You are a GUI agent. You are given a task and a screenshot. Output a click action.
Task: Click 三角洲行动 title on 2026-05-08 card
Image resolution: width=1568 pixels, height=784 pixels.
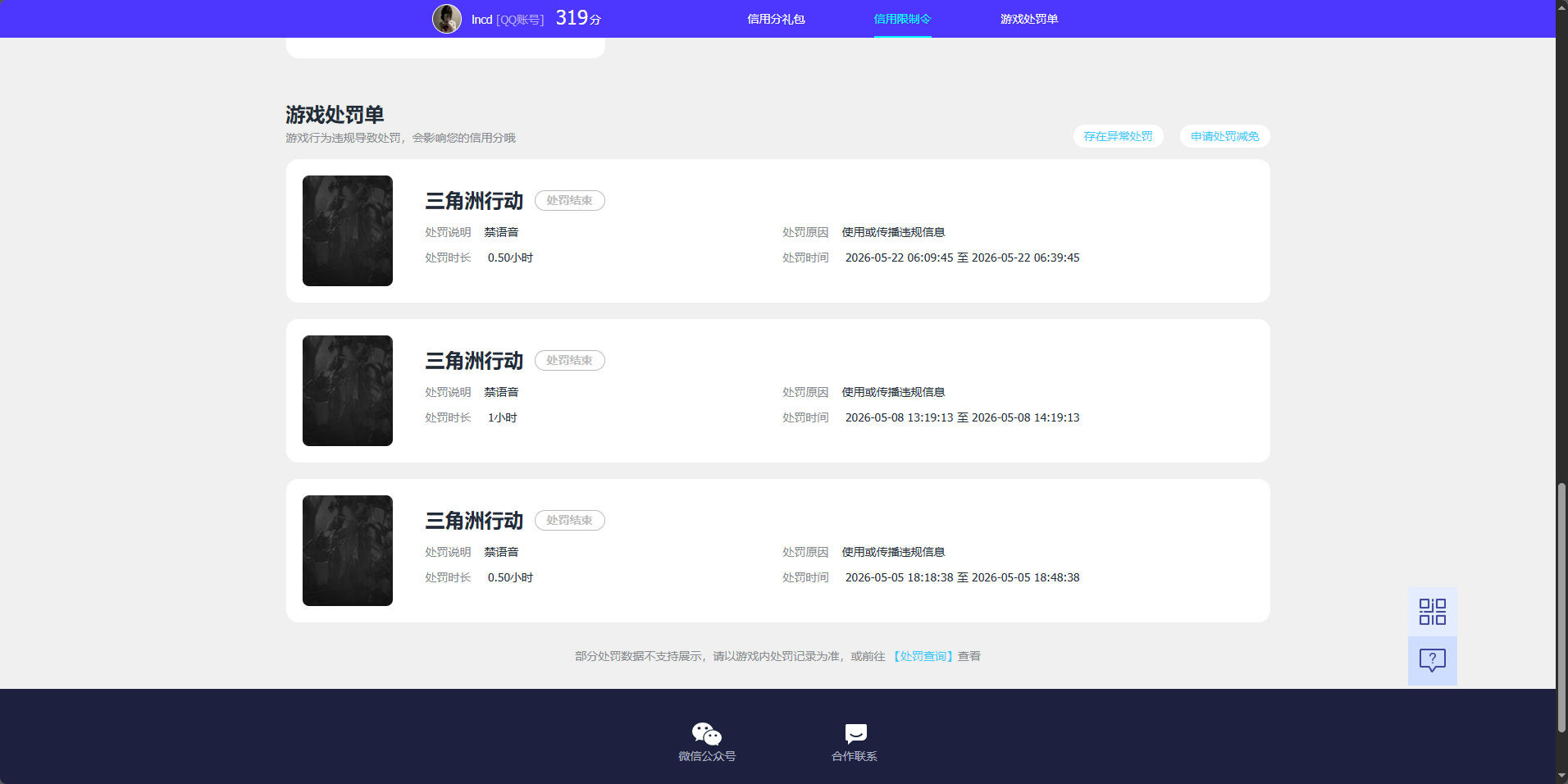pos(474,361)
